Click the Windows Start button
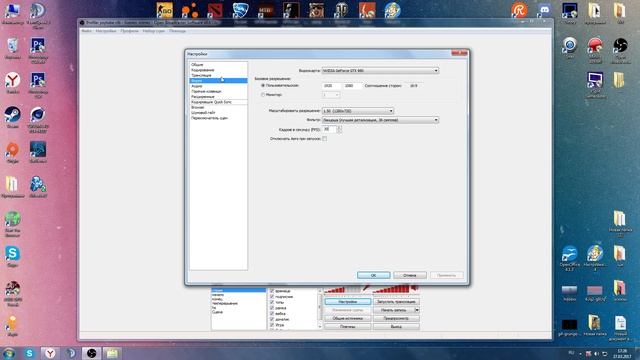Viewport: 640px width, 360px height. click(9, 353)
